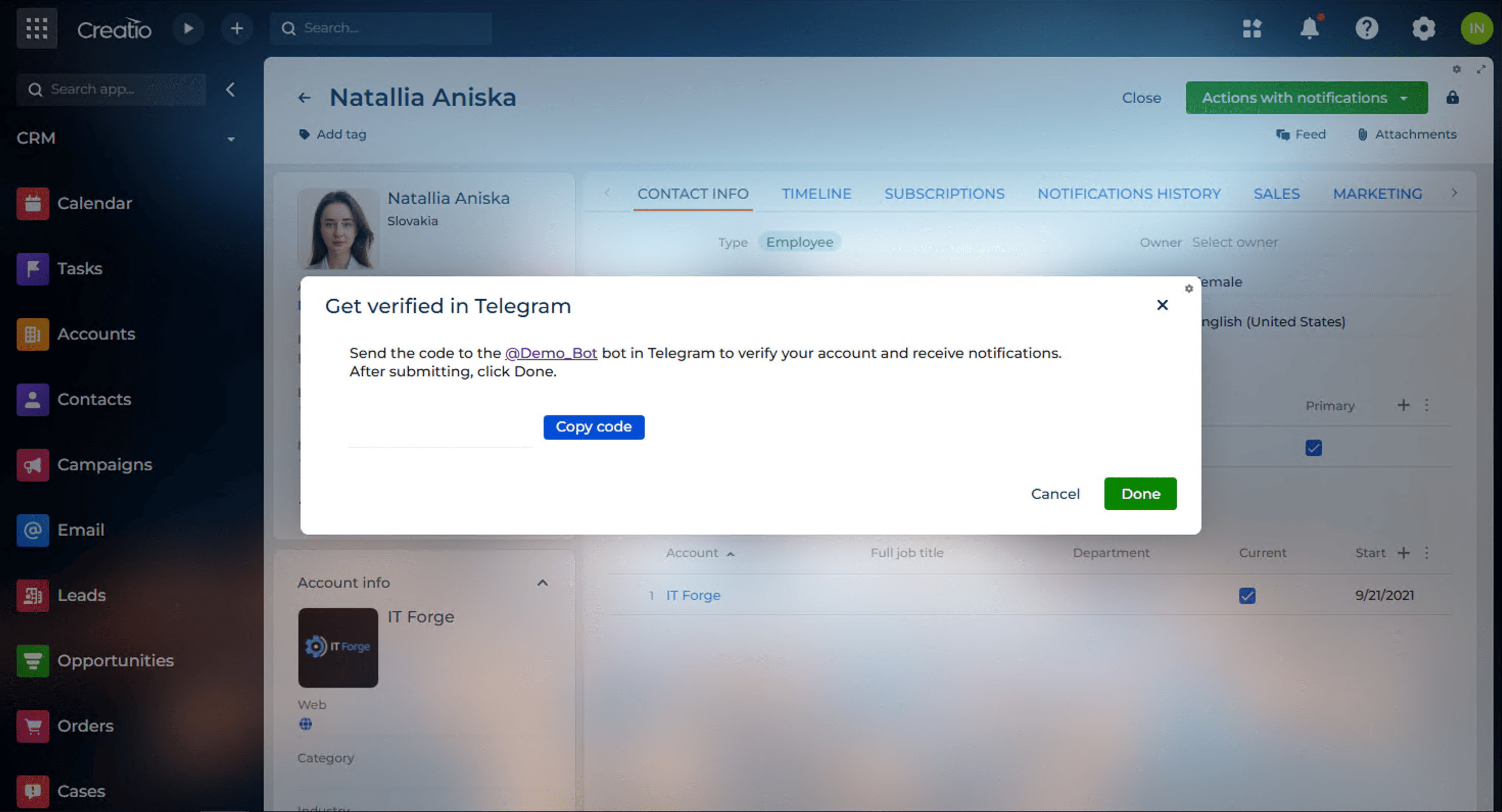Toggle the Primary checkbox
Image resolution: width=1502 pixels, height=812 pixels.
click(1313, 448)
